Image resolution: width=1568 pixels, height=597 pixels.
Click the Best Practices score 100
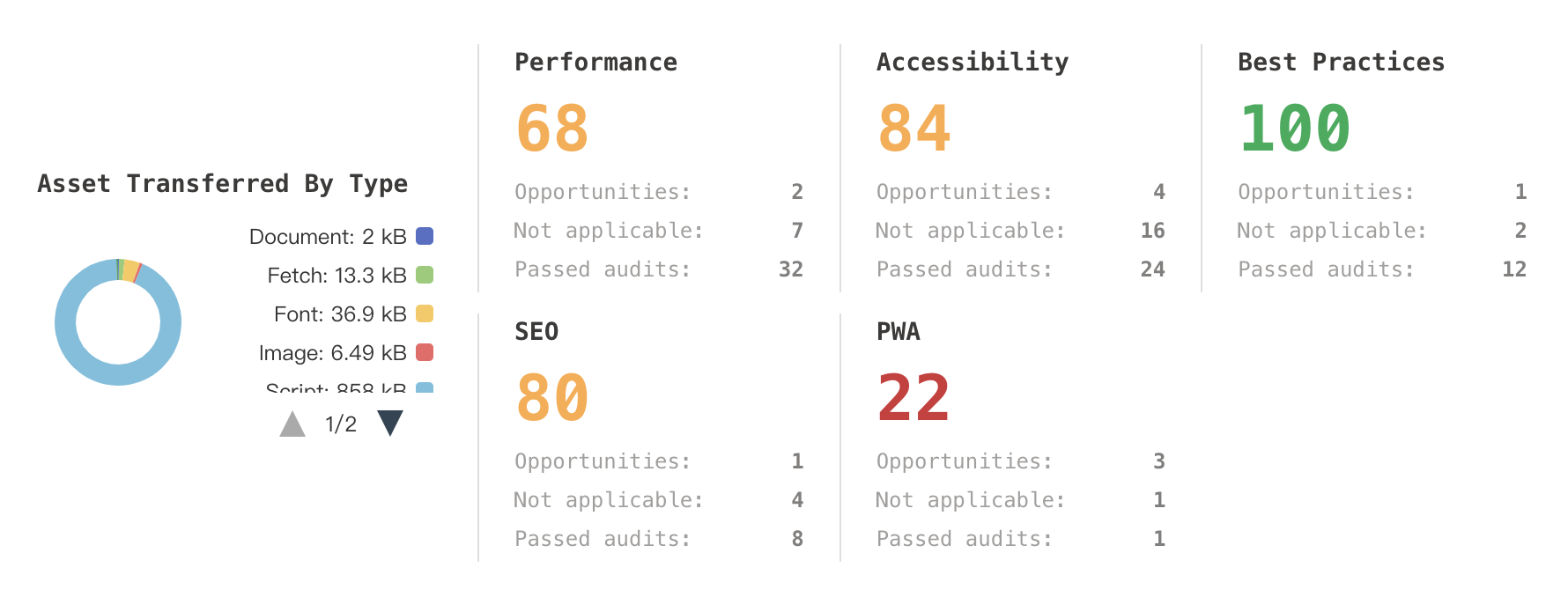[1294, 129]
